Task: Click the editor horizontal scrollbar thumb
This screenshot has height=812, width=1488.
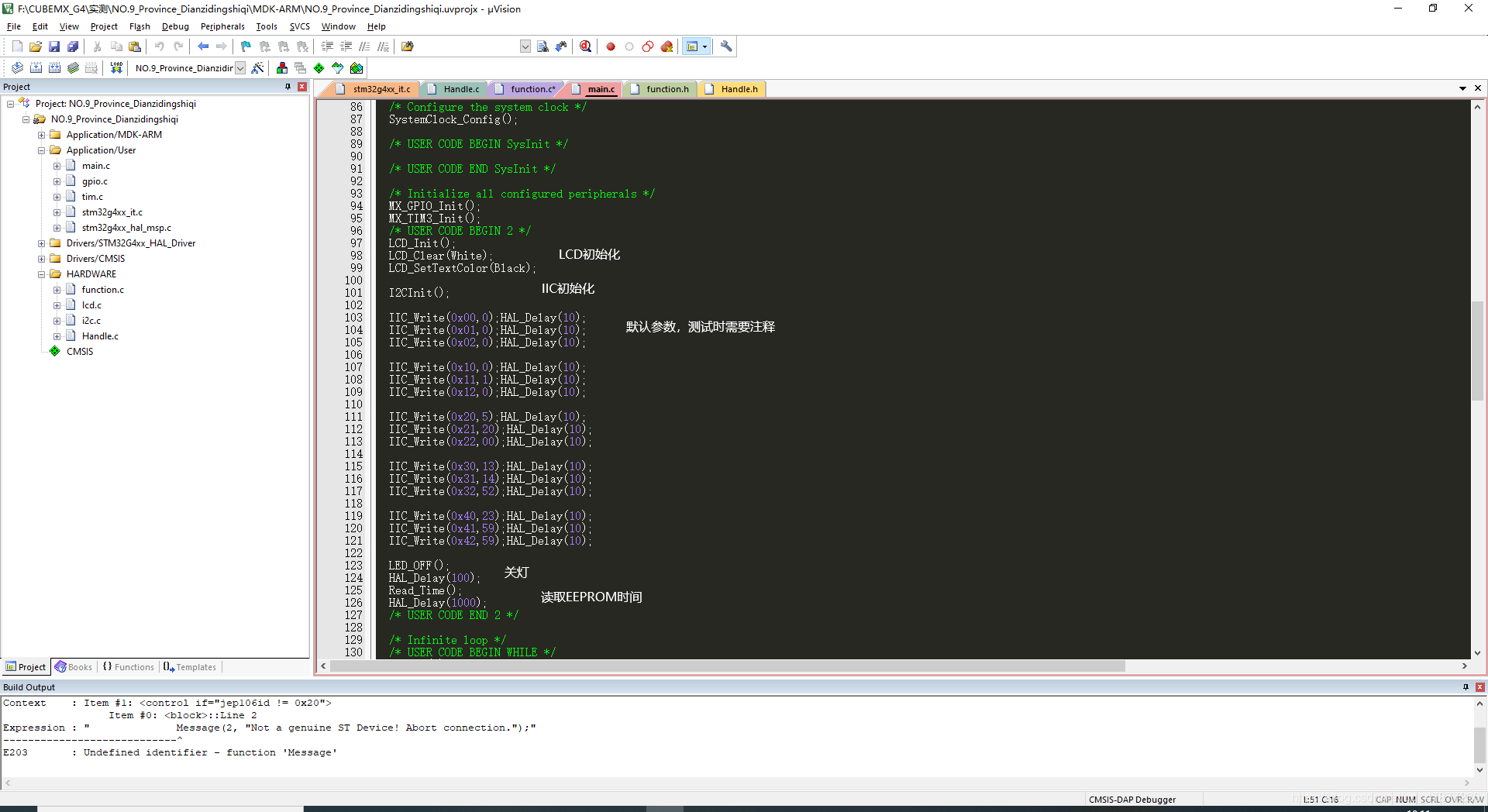Action: tap(727, 666)
